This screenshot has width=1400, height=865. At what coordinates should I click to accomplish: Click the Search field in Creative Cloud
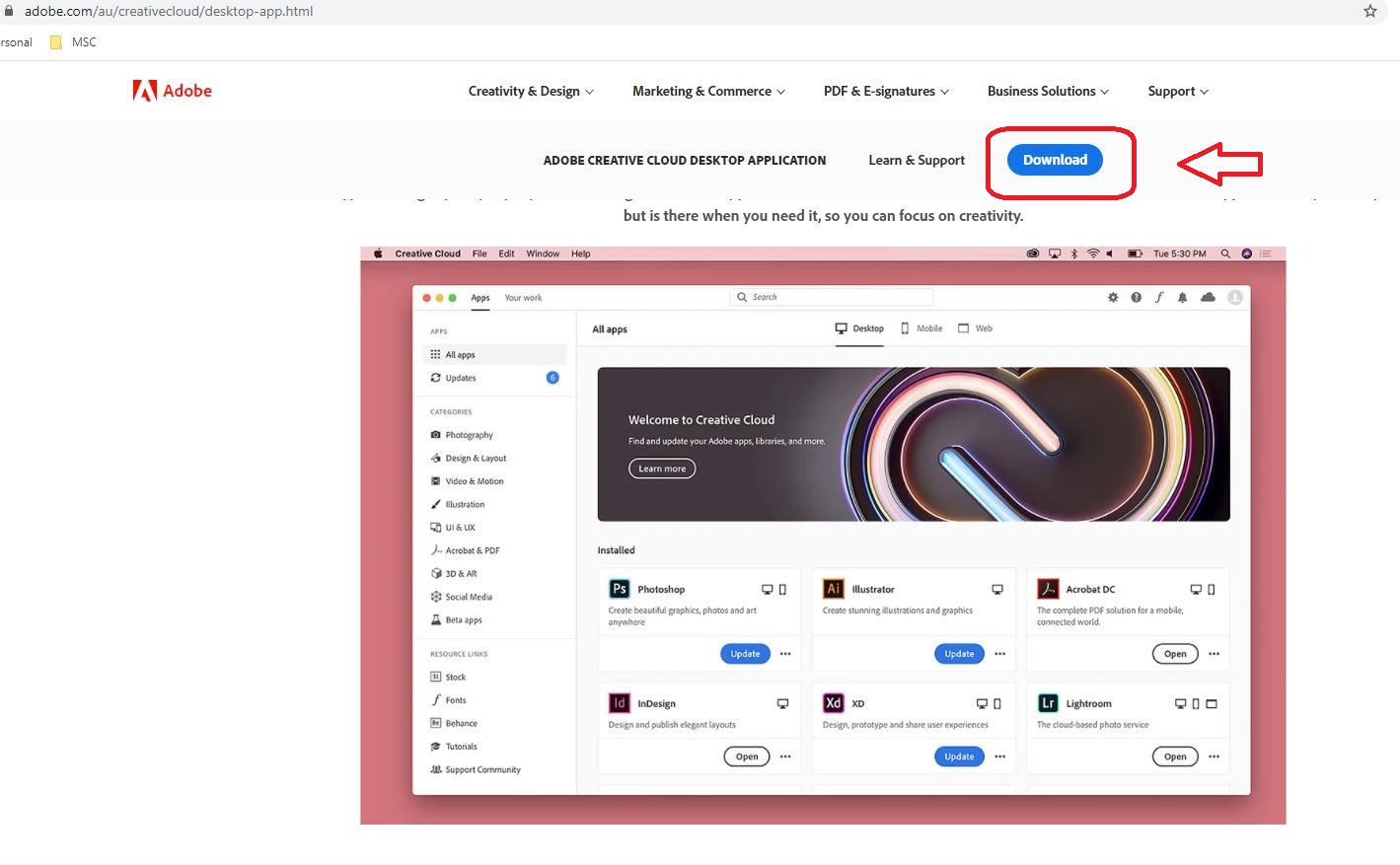(x=832, y=297)
